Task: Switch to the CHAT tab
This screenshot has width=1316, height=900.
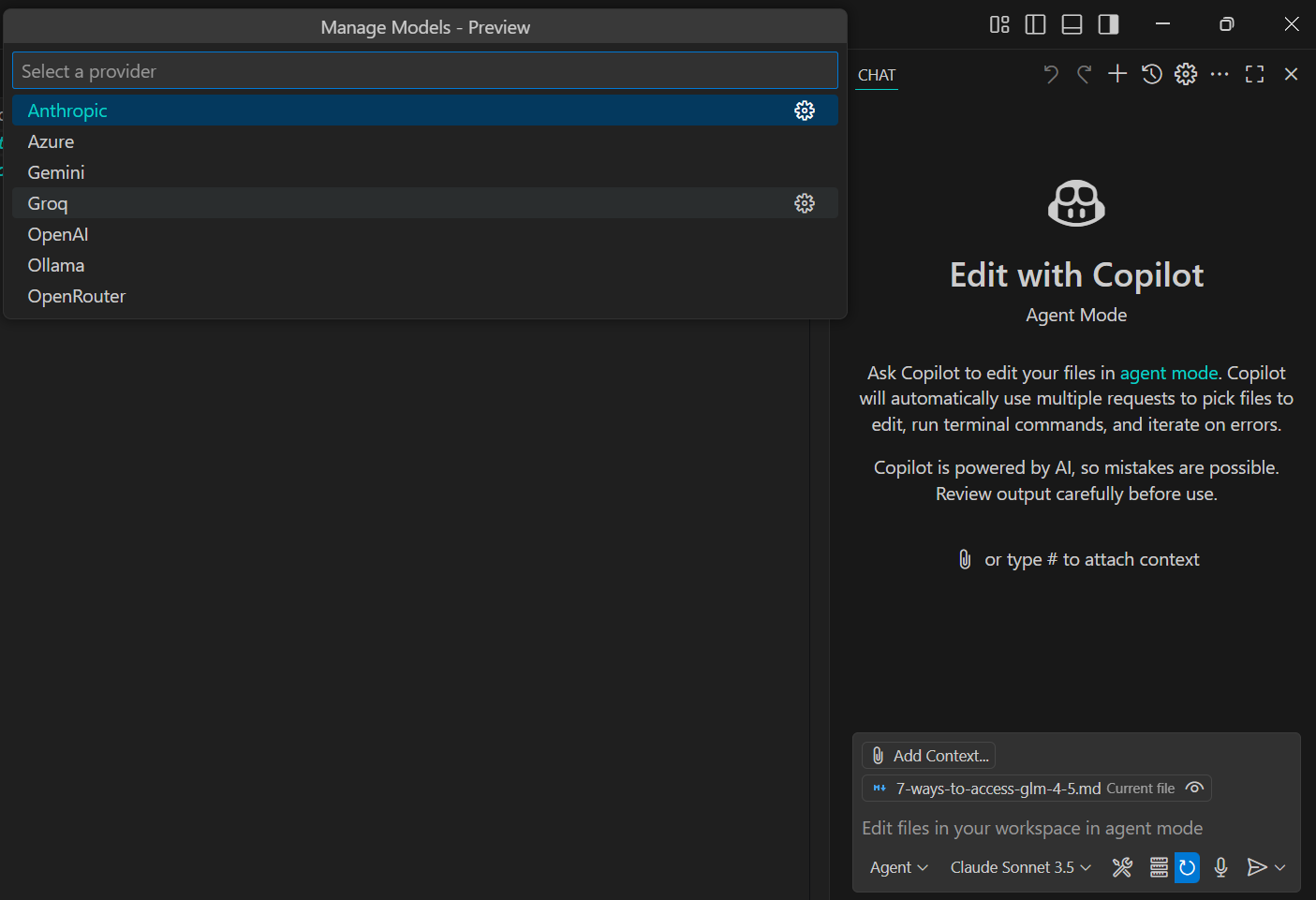Action: (876, 74)
